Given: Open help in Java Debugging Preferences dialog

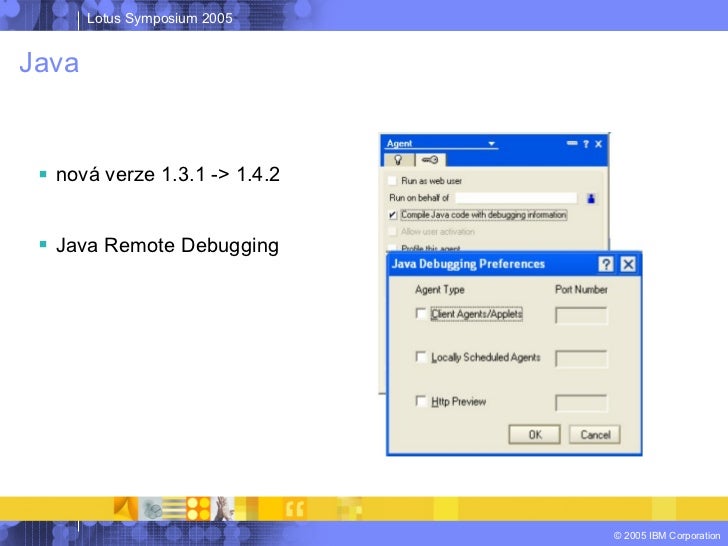Looking at the screenshot, I should pyautogui.click(x=605, y=264).
